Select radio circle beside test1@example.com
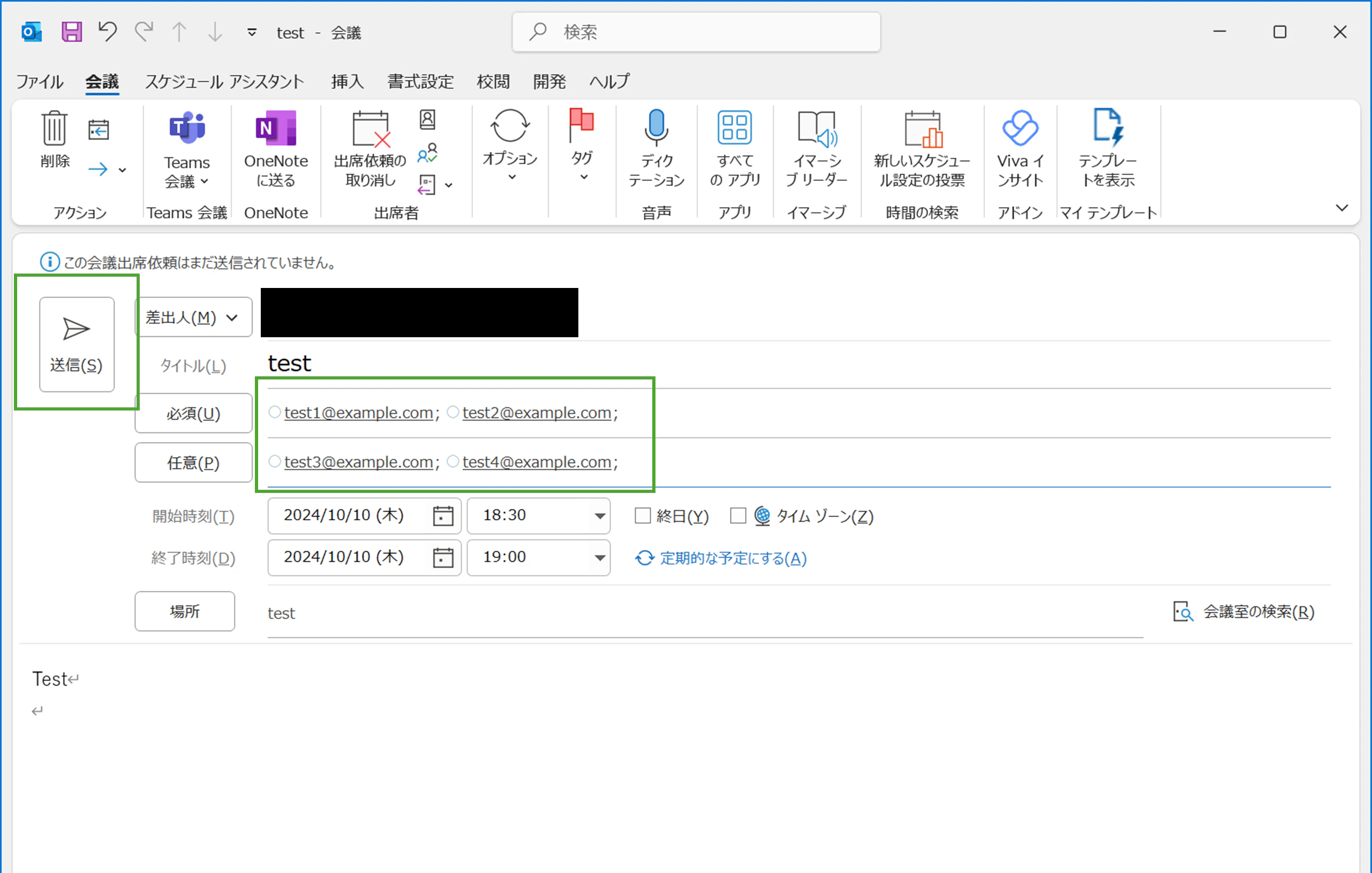This screenshot has height=873, width=1372. [275, 412]
